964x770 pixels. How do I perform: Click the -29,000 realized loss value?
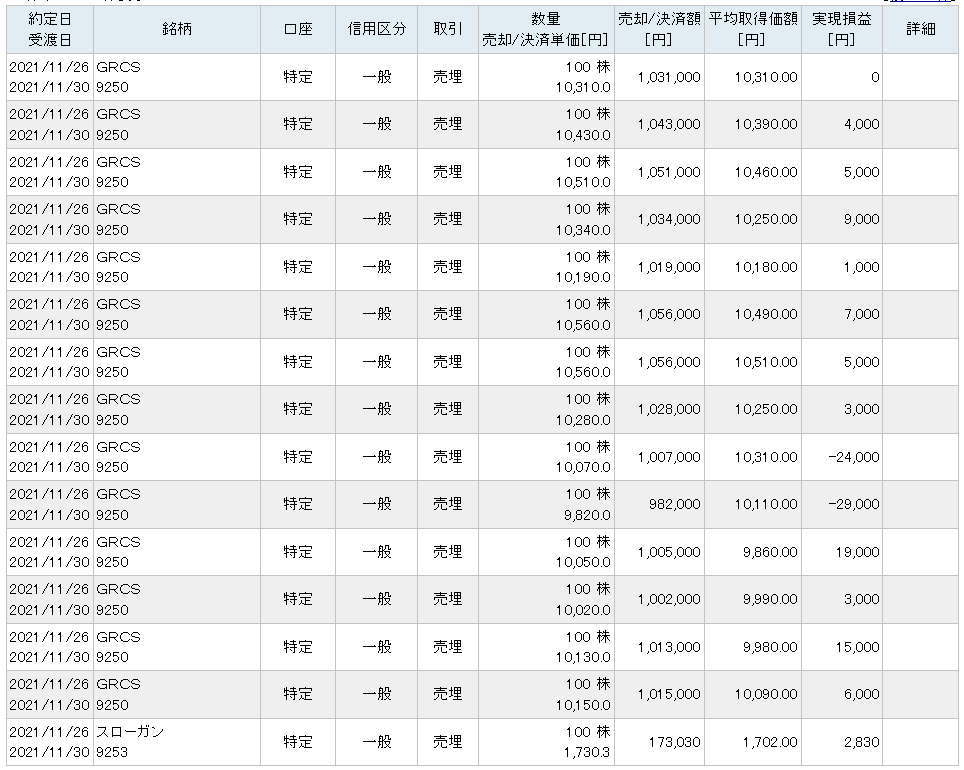pyautogui.click(x=852, y=505)
